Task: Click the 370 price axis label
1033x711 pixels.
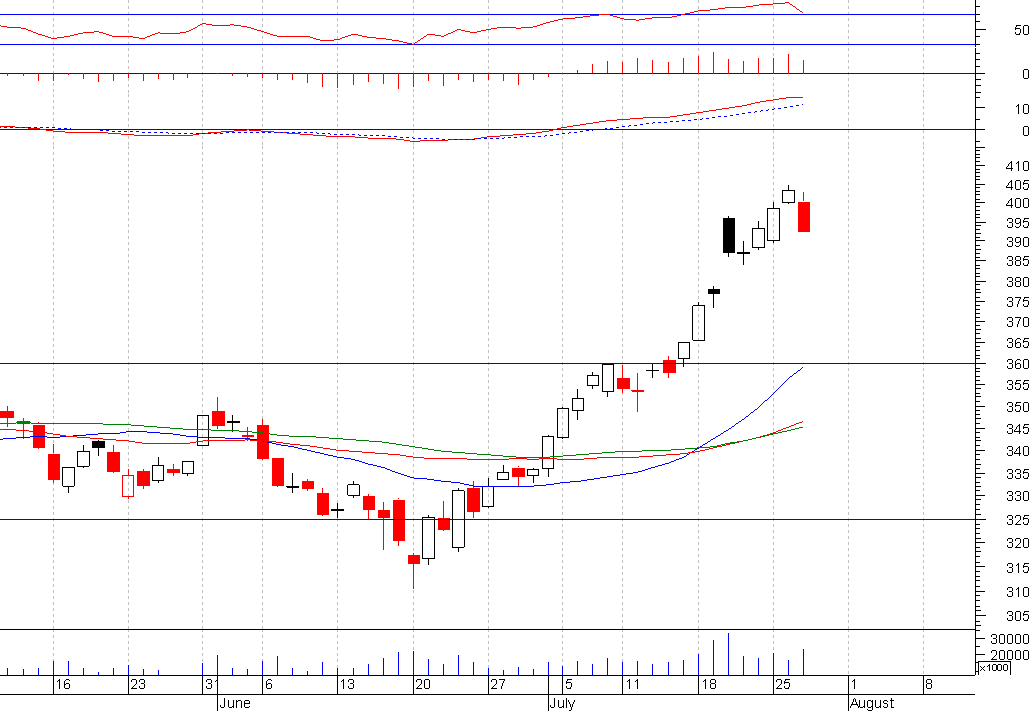Action: (x=1018, y=322)
